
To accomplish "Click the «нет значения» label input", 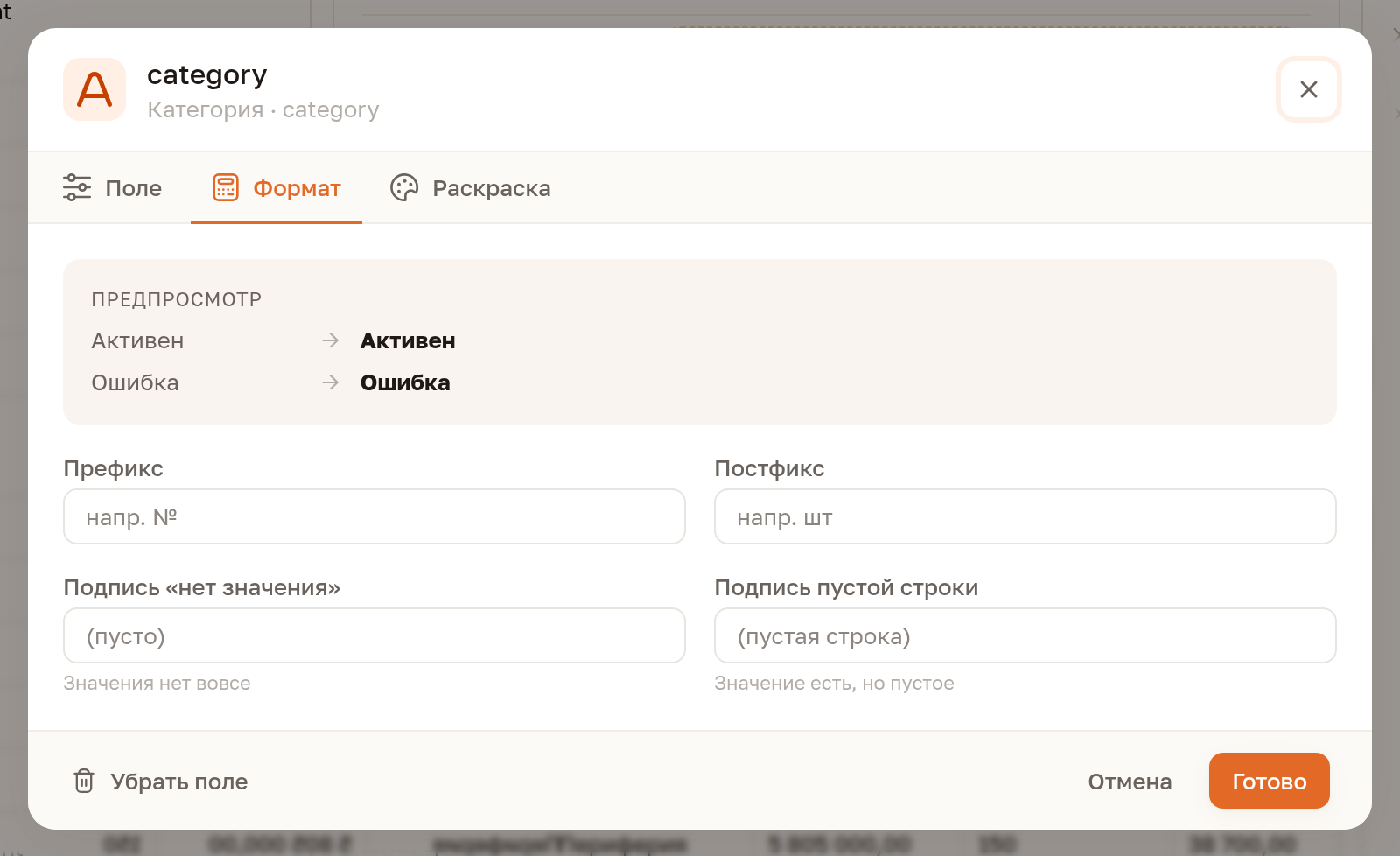I will point(374,635).
